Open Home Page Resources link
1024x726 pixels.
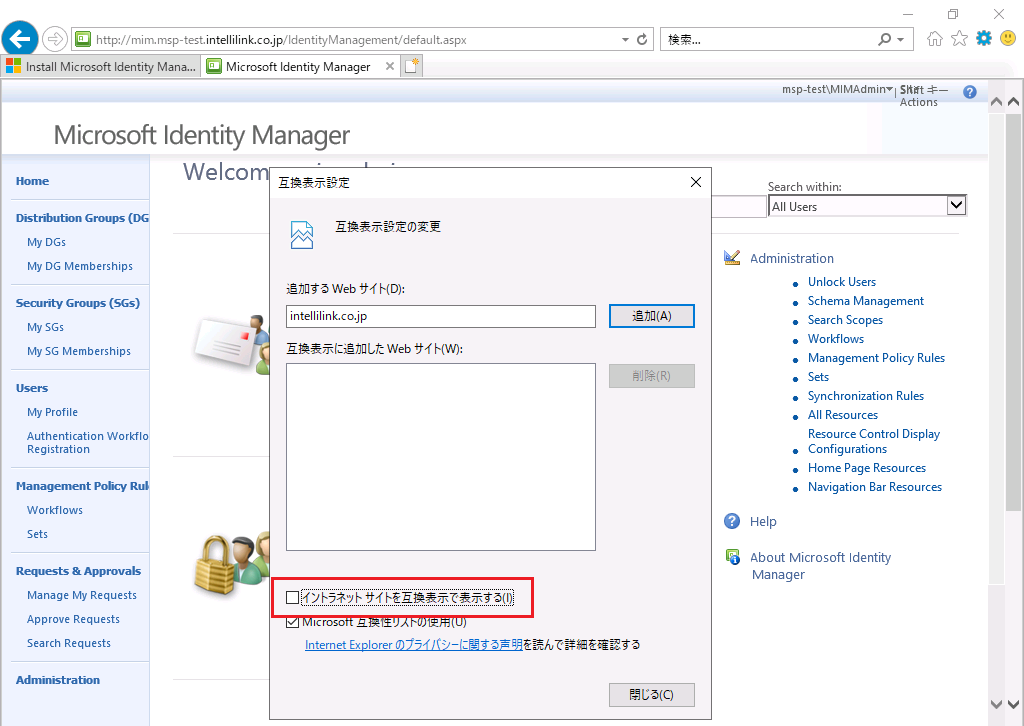(x=867, y=468)
